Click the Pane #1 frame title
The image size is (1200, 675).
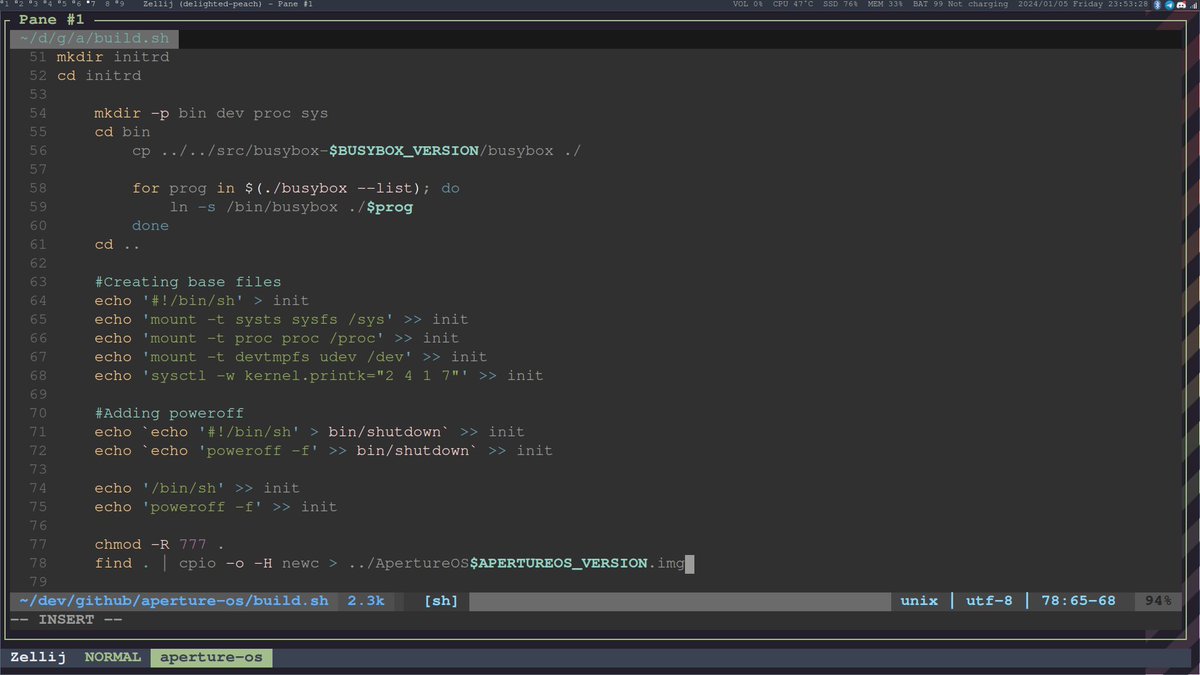click(52, 20)
